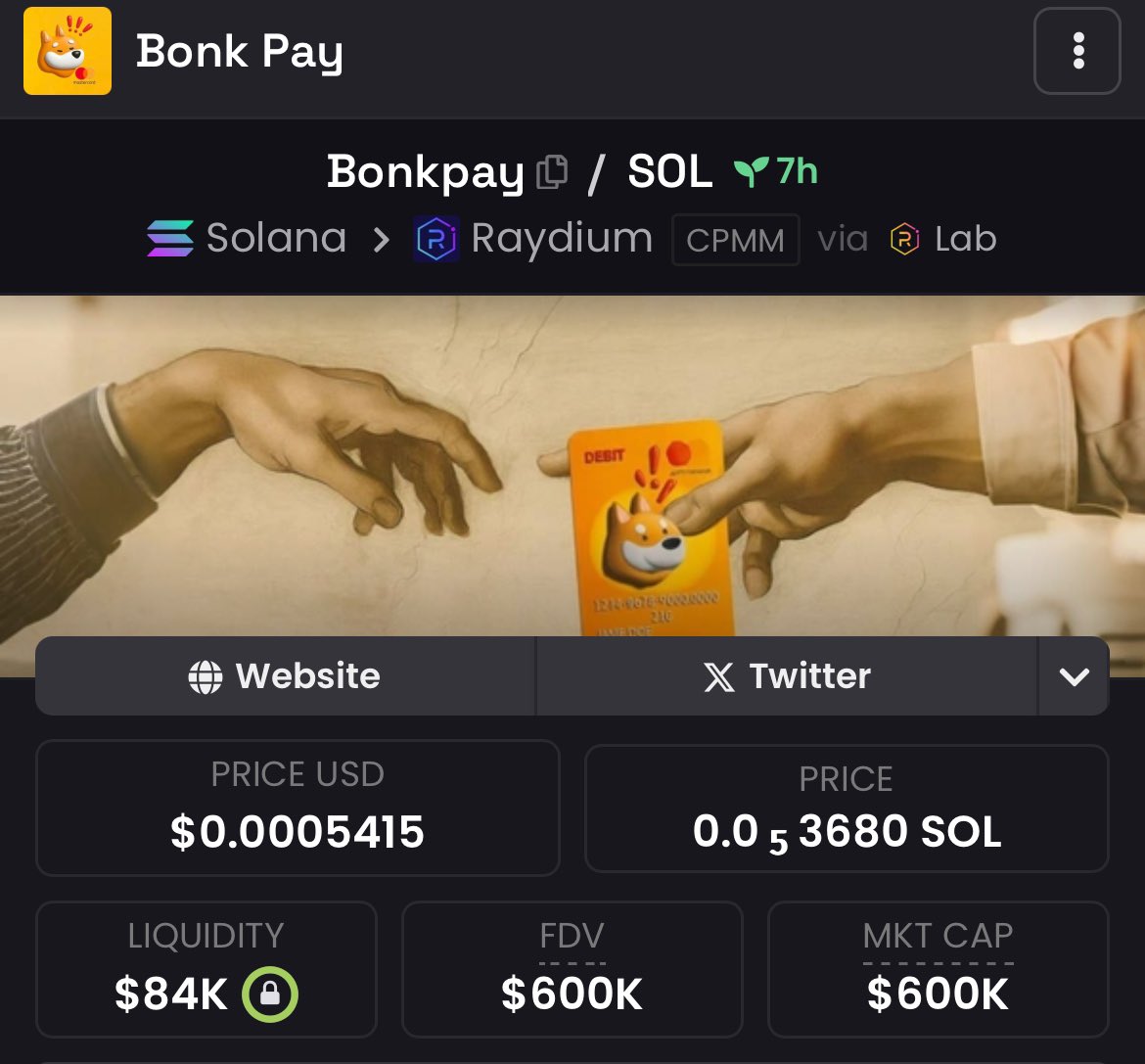Click the liquidity lock icon
The width and height of the screenshot is (1145, 1064).
[270, 994]
